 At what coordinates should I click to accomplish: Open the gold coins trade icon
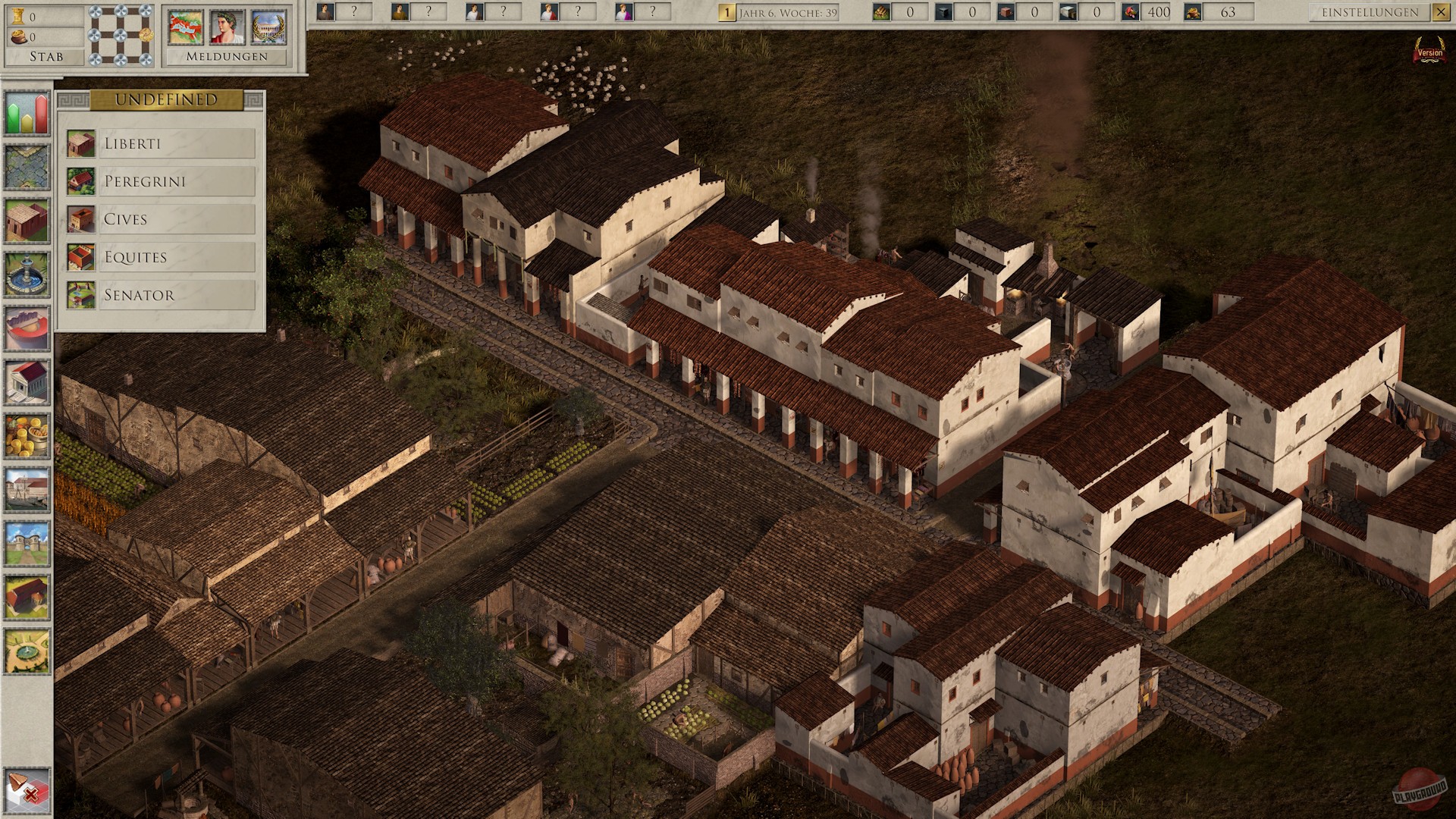[x=27, y=435]
